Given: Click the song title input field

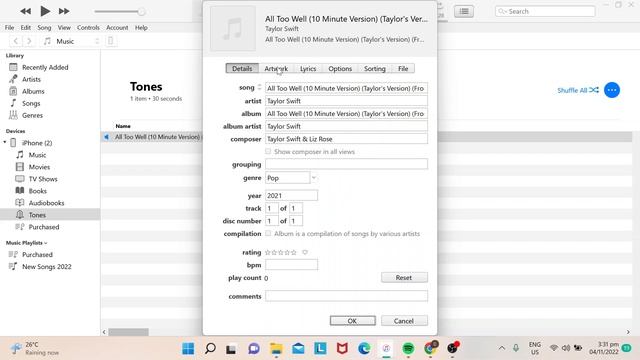Looking at the screenshot, I should [x=346, y=88].
